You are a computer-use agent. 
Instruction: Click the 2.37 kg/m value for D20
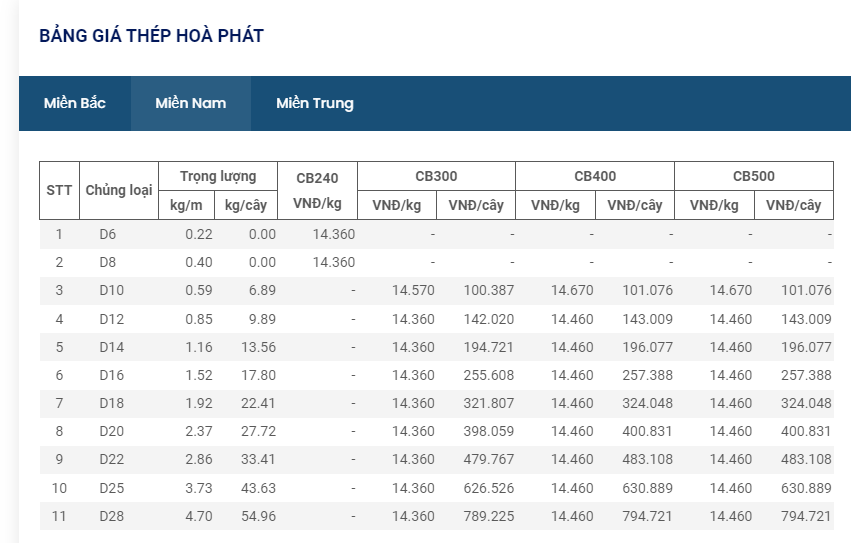[x=199, y=431]
